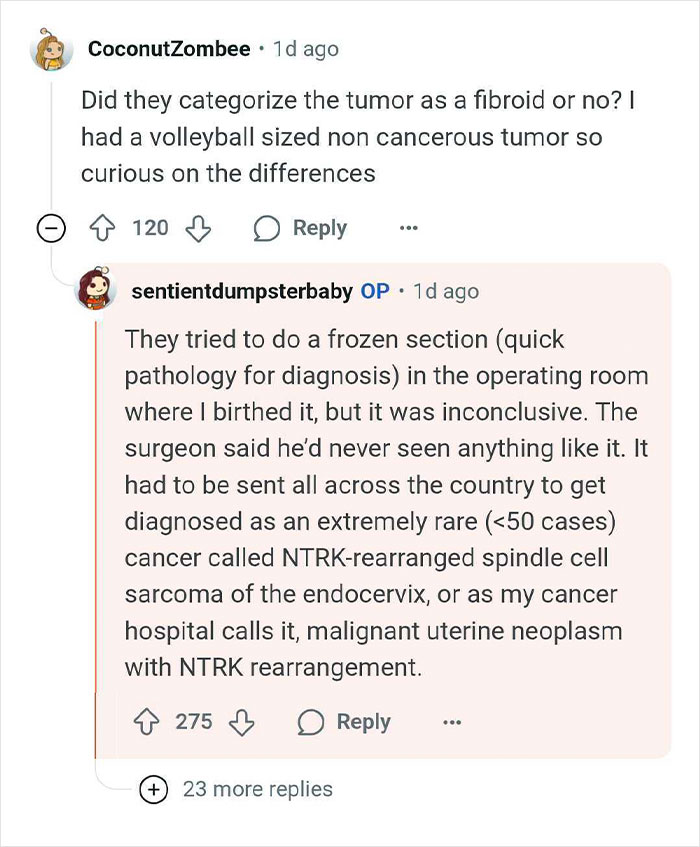Click the fibroid question comment text
Image resolution: width=700 pixels, height=847 pixels.
click(340, 137)
